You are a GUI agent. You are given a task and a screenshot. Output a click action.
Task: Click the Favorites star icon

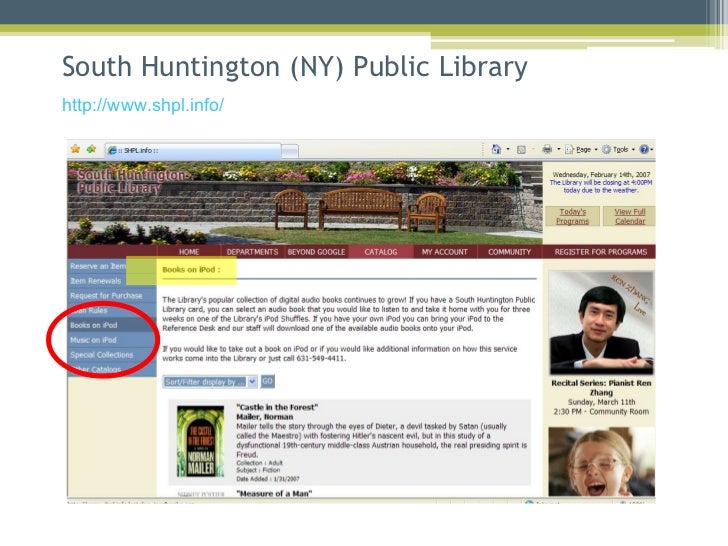pyautogui.click(x=75, y=149)
